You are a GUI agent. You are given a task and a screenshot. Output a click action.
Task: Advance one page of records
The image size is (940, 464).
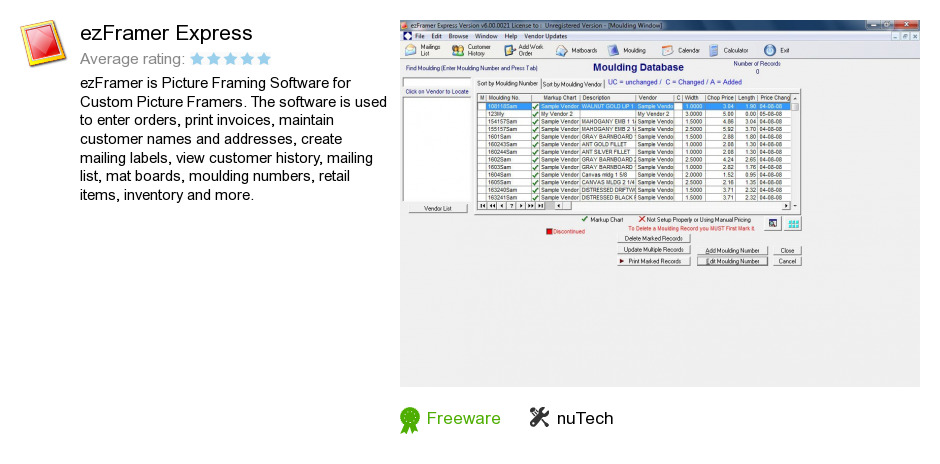[531, 206]
